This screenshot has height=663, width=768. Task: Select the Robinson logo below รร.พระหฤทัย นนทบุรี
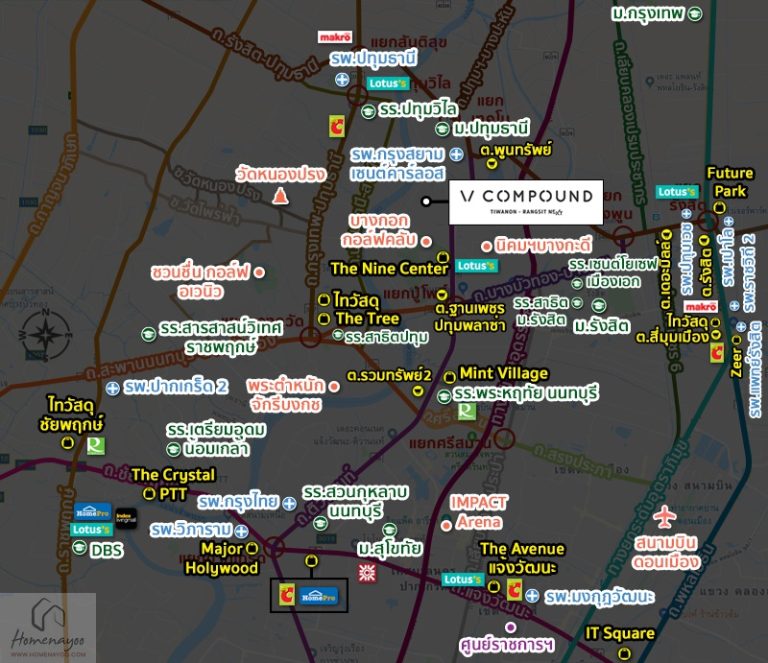tap(467, 411)
